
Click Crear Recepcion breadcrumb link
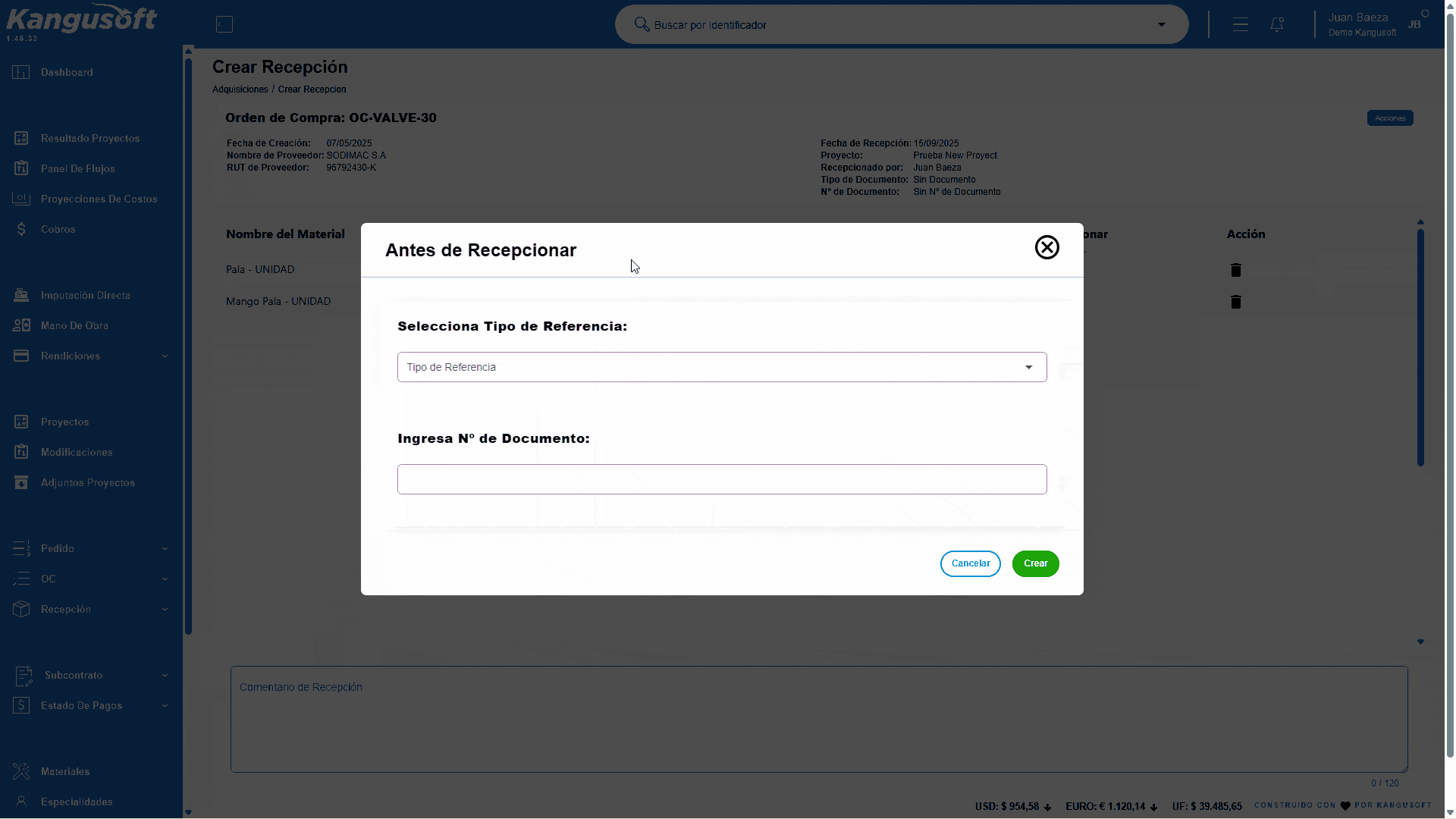click(x=312, y=89)
